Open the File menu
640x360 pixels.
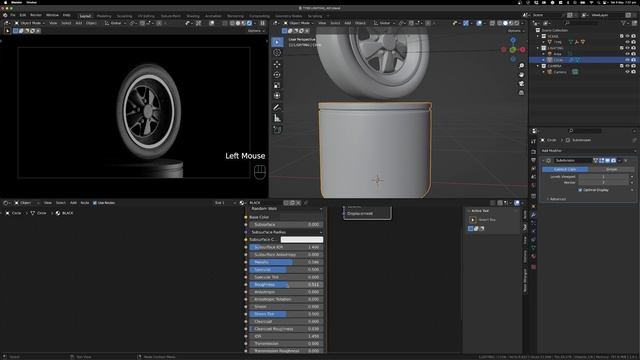pos(13,15)
